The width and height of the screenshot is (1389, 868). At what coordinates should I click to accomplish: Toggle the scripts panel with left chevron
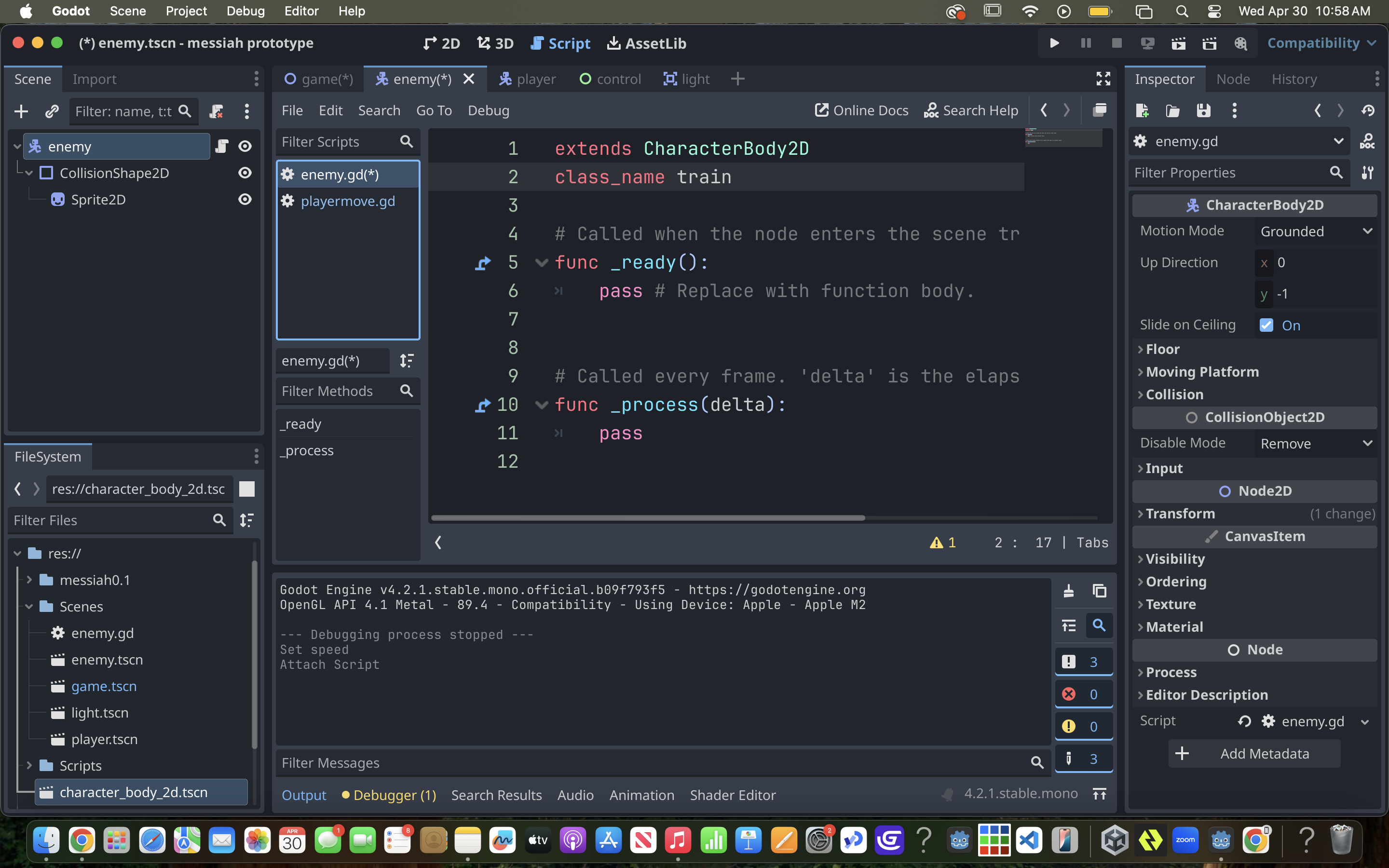tap(438, 542)
